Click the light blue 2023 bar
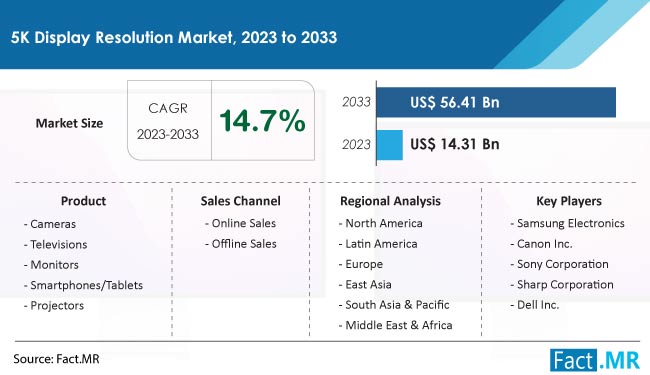This screenshot has width=650, height=375. pos(390,145)
